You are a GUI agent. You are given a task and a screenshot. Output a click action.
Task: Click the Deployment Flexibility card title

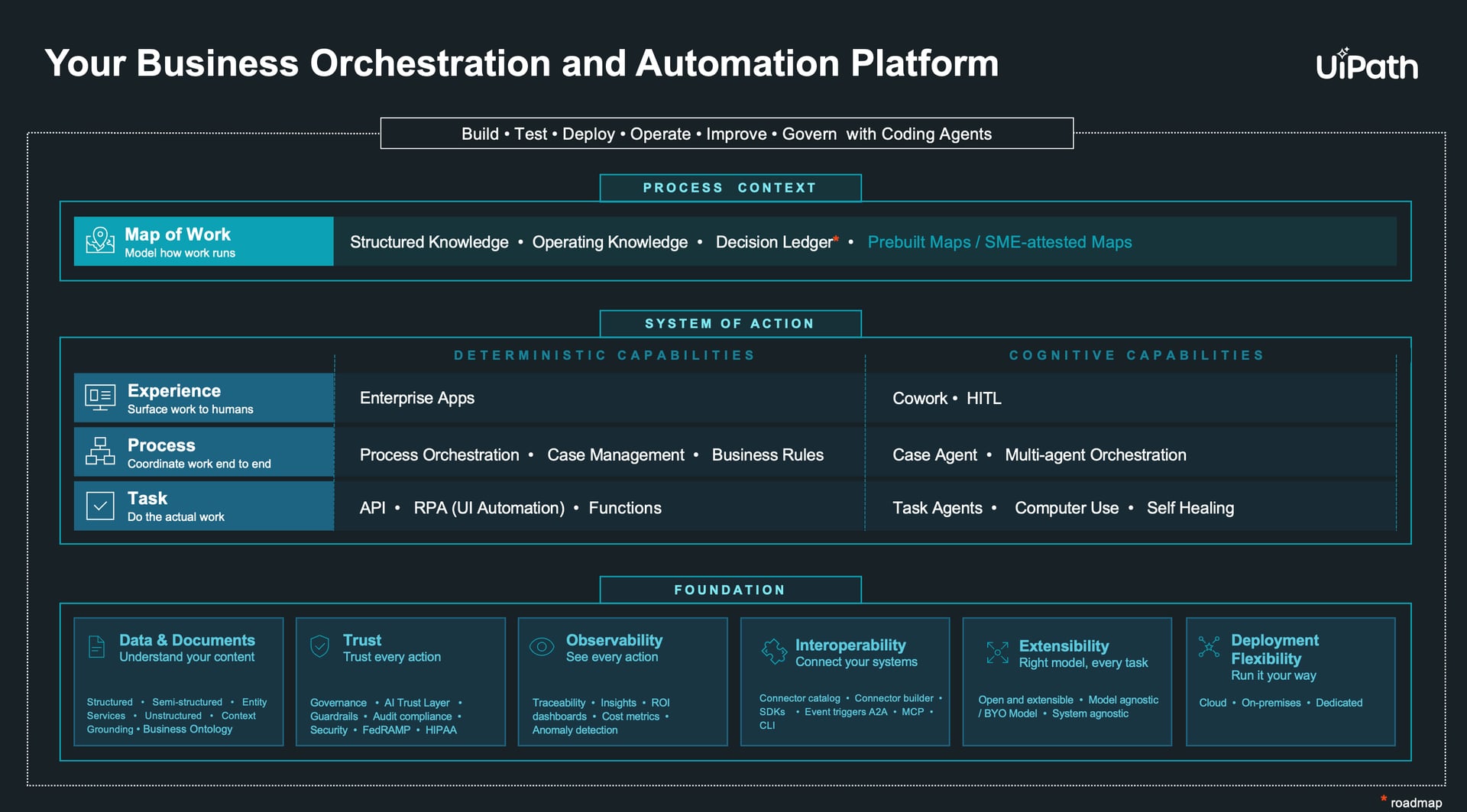click(1274, 649)
